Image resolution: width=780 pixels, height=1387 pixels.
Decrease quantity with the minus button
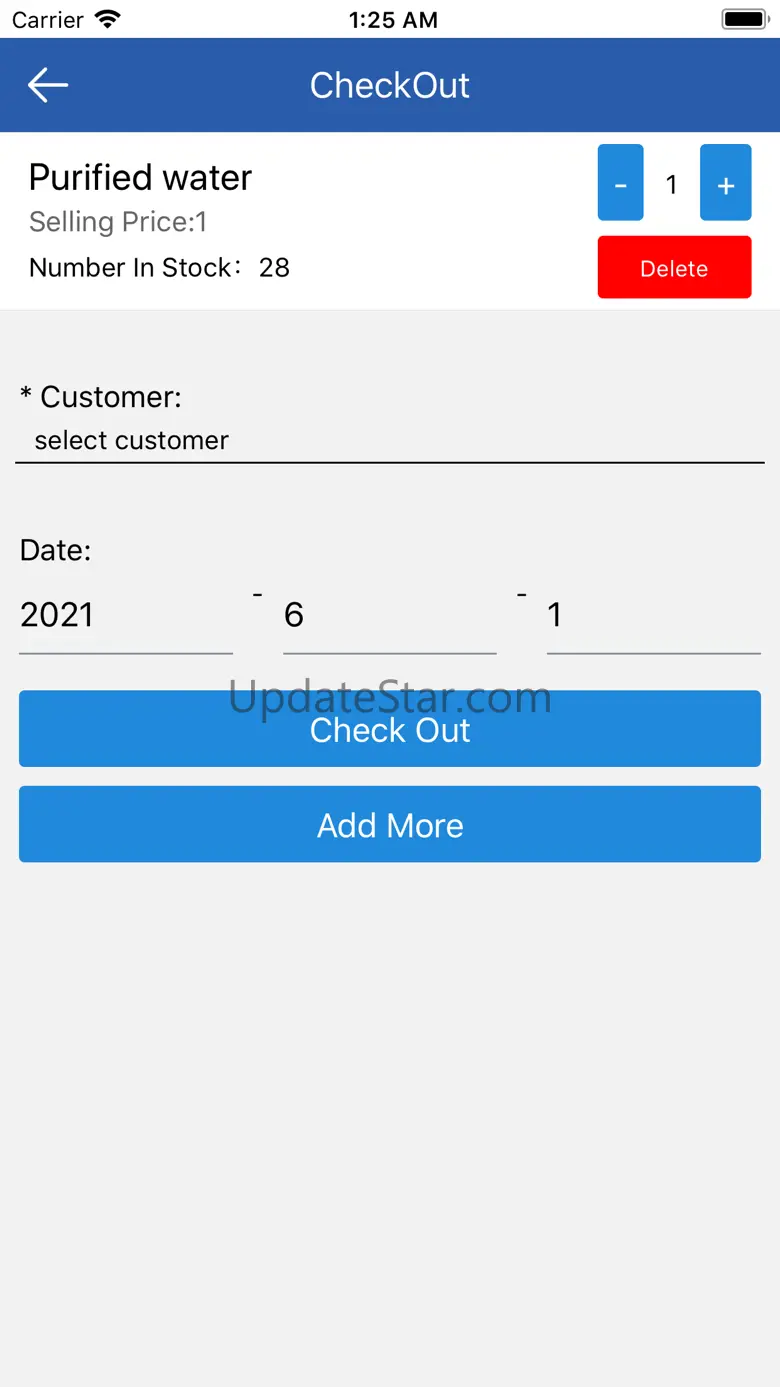click(620, 183)
